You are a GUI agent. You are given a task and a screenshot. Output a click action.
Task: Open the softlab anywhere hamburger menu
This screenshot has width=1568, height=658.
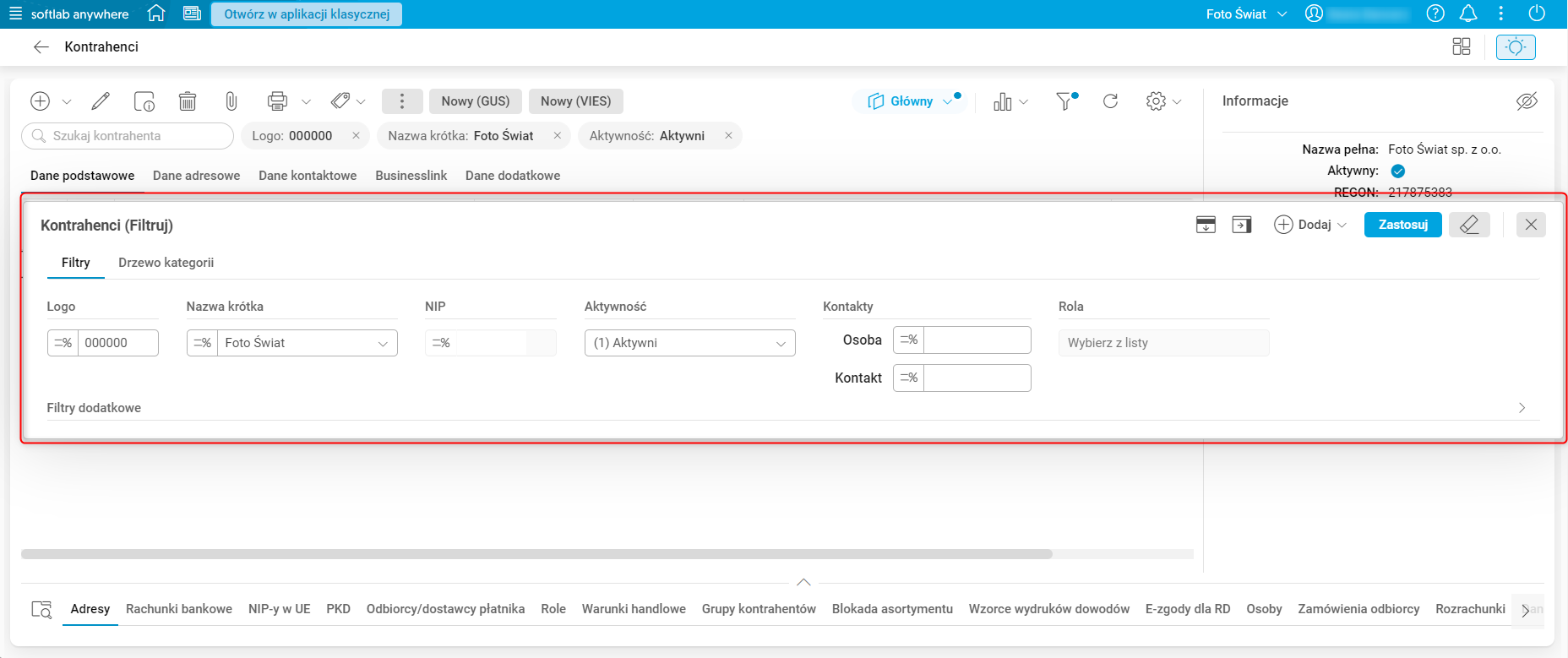click(15, 14)
